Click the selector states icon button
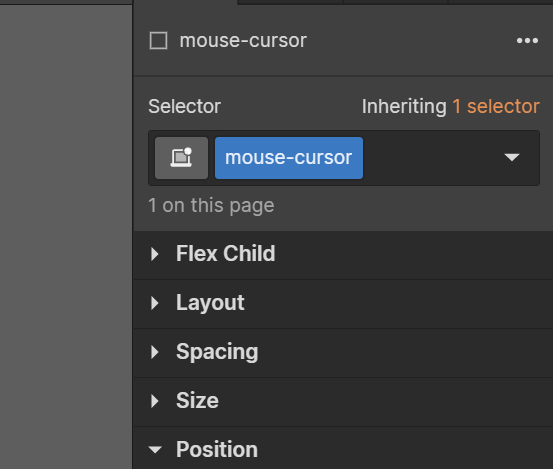 [182, 158]
